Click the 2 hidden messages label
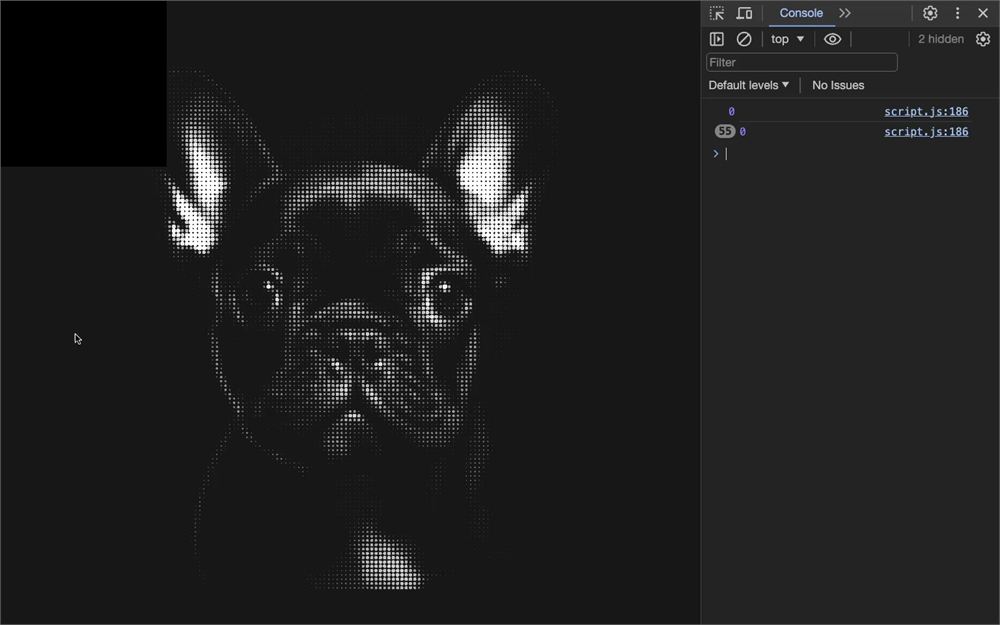The height and width of the screenshot is (625, 1000). (941, 39)
